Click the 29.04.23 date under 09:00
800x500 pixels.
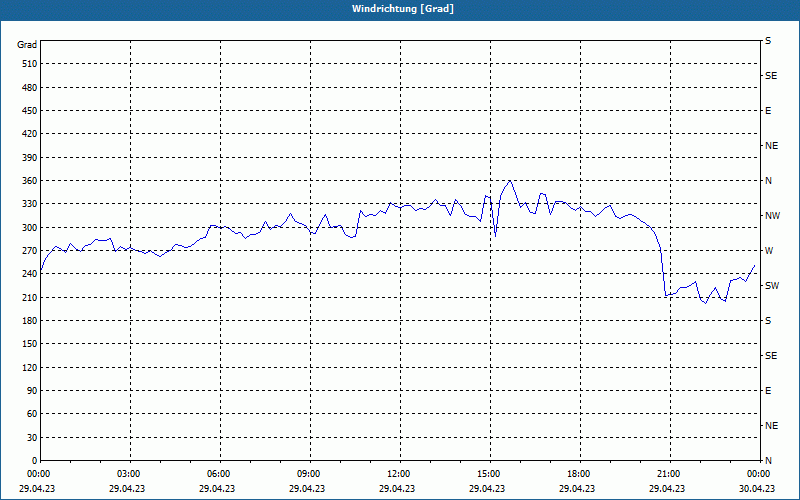pos(307,488)
